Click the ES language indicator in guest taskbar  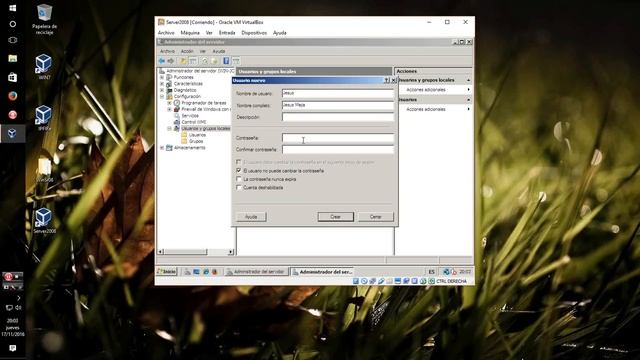(431, 271)
